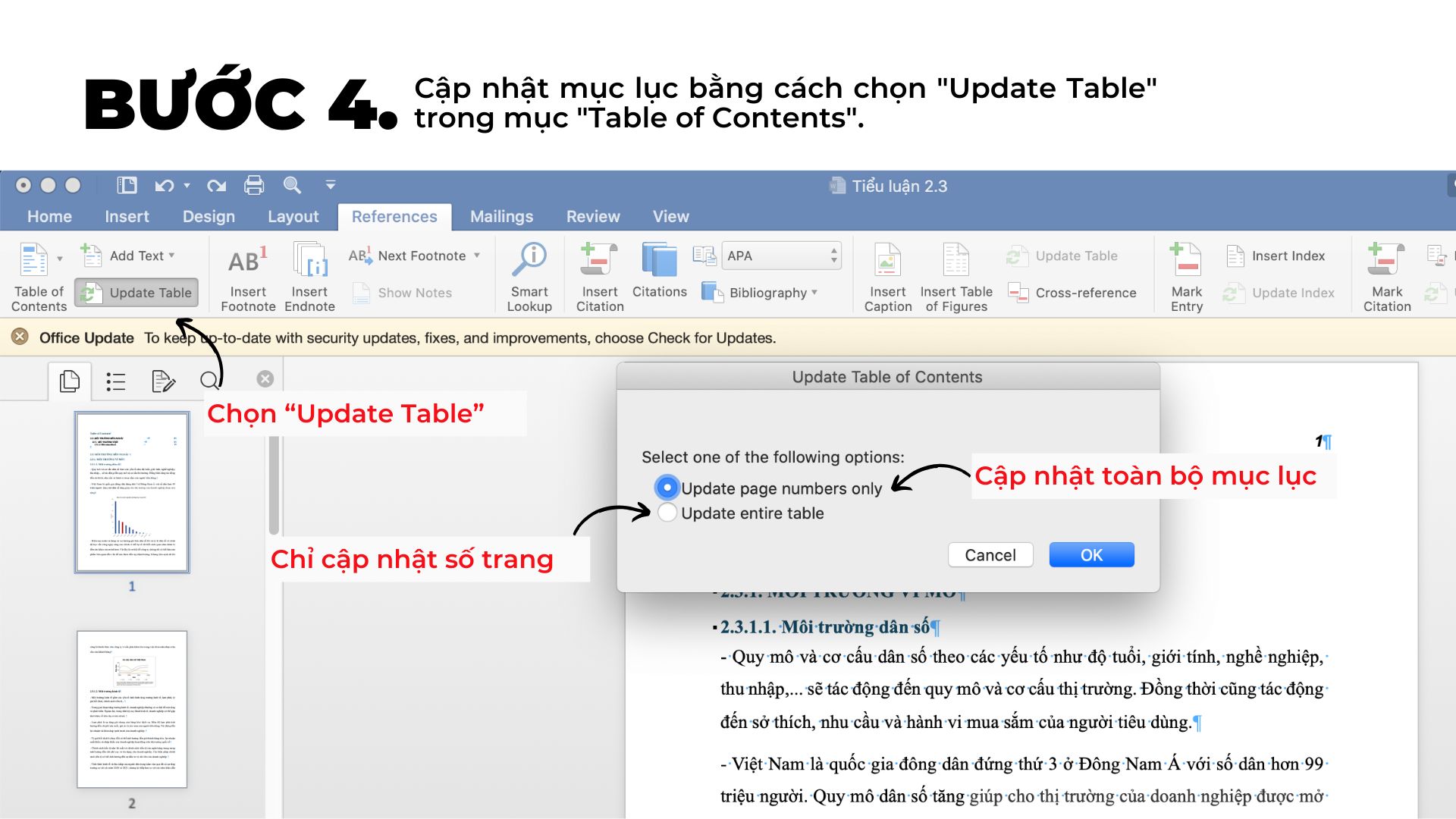Click the Next Footnote icon

tap(360, 256)
